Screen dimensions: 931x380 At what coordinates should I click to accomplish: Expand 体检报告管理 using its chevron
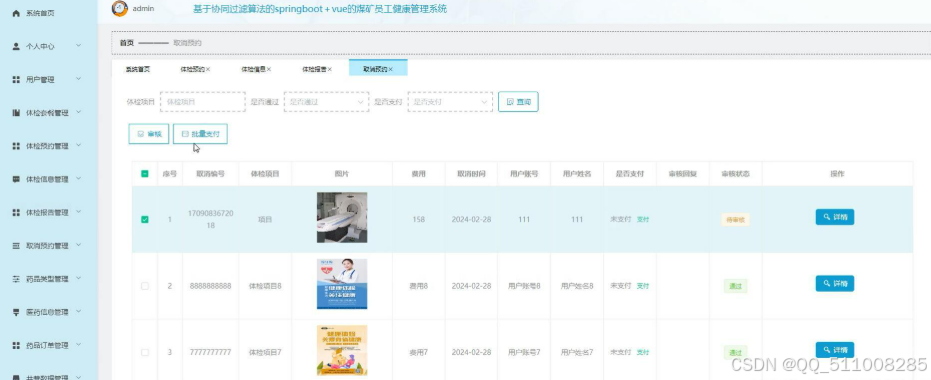click(78, 212)
